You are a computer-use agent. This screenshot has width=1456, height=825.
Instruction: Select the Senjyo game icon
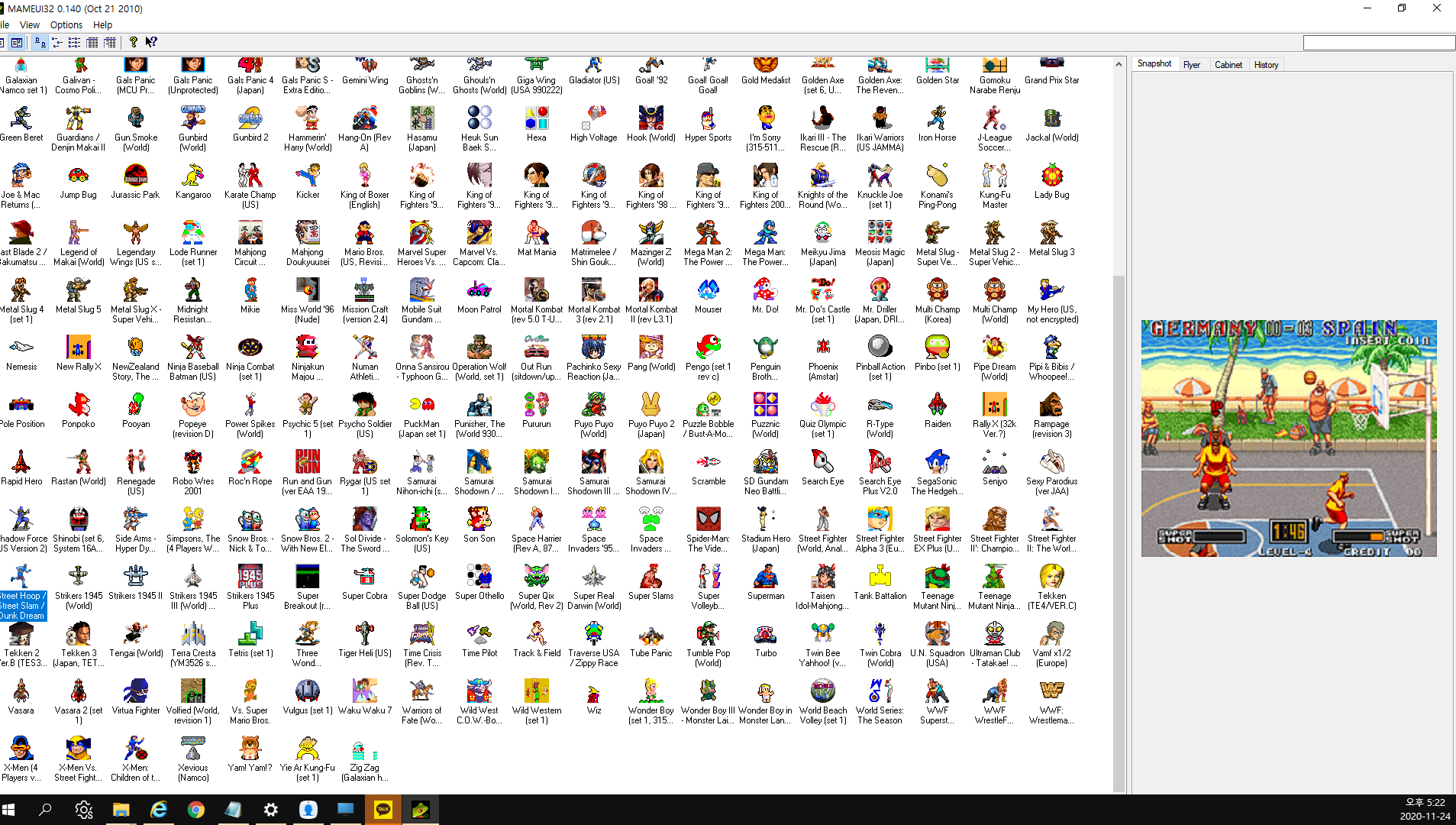pyautogui.click(x=995, y=462)
